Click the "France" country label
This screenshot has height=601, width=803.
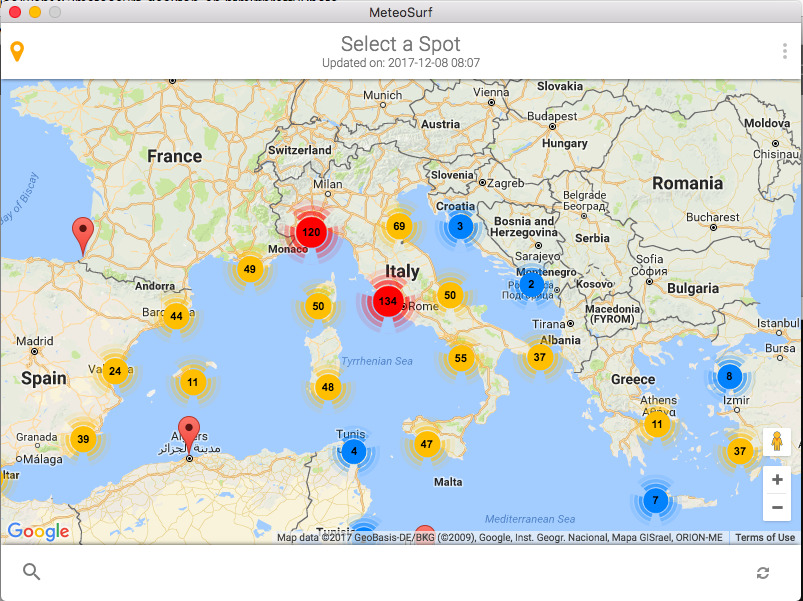point(175,156)
